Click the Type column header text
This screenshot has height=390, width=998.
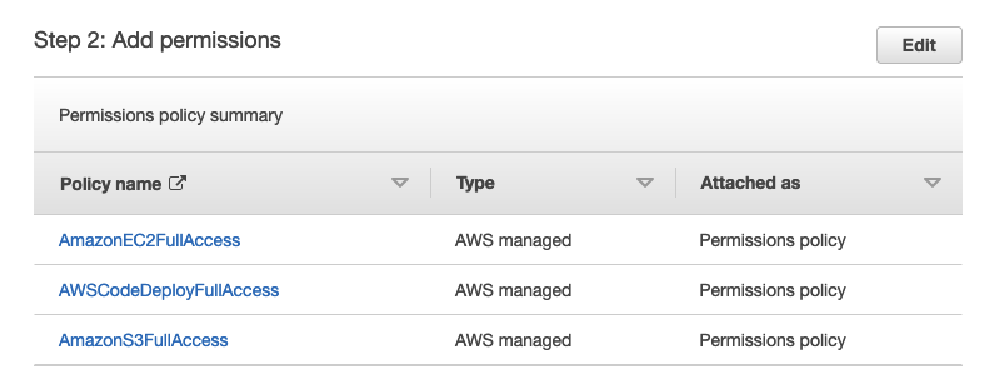[475, 184]
